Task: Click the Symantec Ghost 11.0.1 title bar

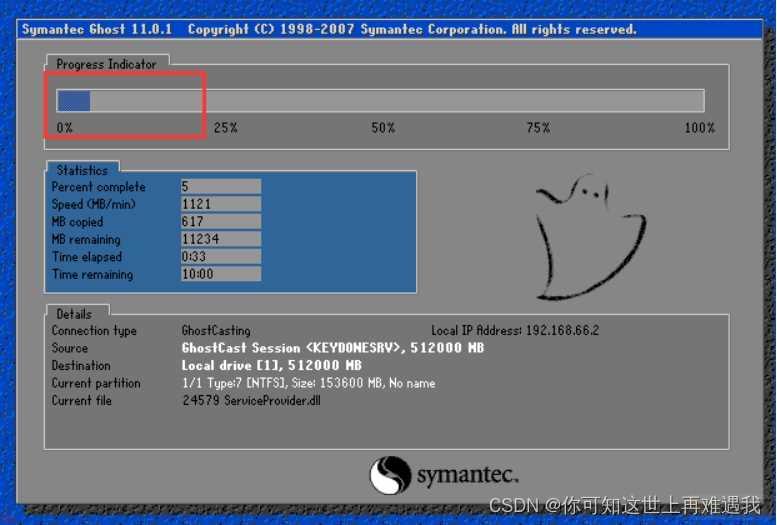Action: coord(389,29)
